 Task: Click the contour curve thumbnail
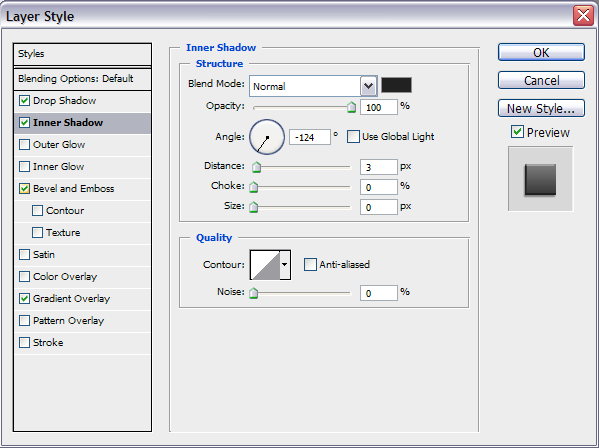[x=265, y=265]
